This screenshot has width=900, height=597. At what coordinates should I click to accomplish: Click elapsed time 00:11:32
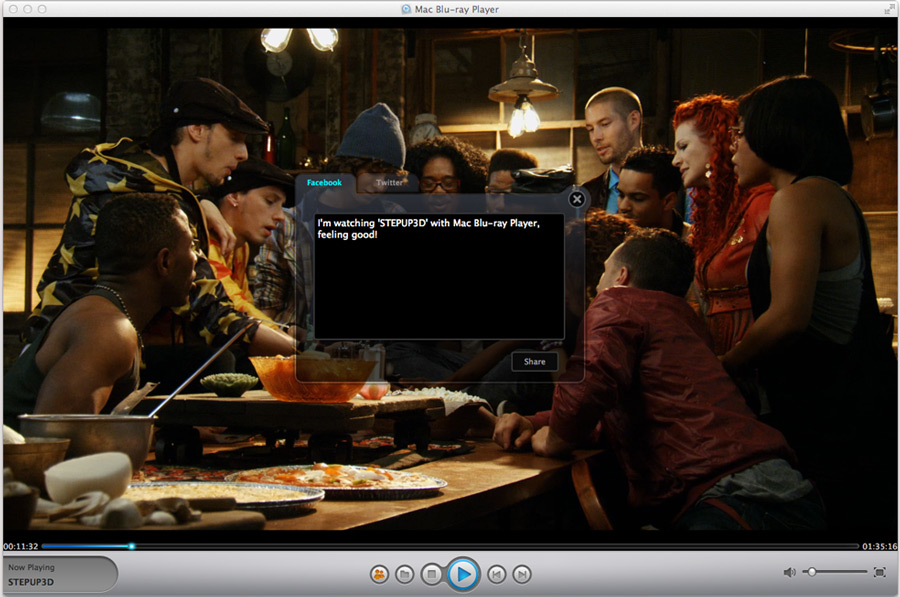click(21, 546)
